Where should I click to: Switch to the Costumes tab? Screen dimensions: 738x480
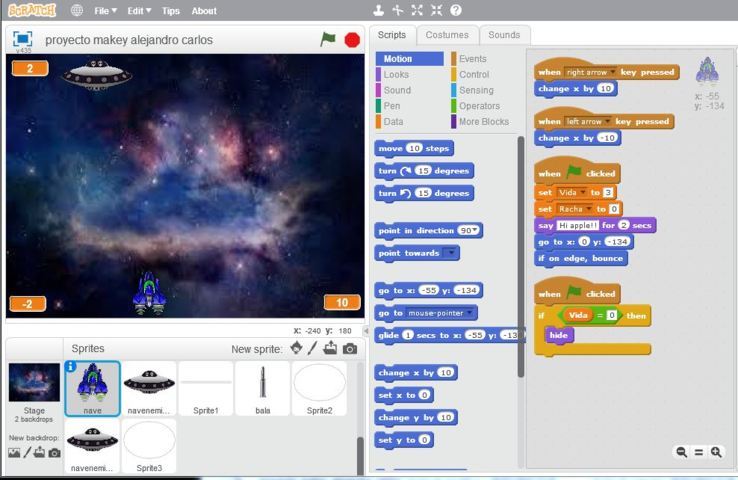(446, 35)
